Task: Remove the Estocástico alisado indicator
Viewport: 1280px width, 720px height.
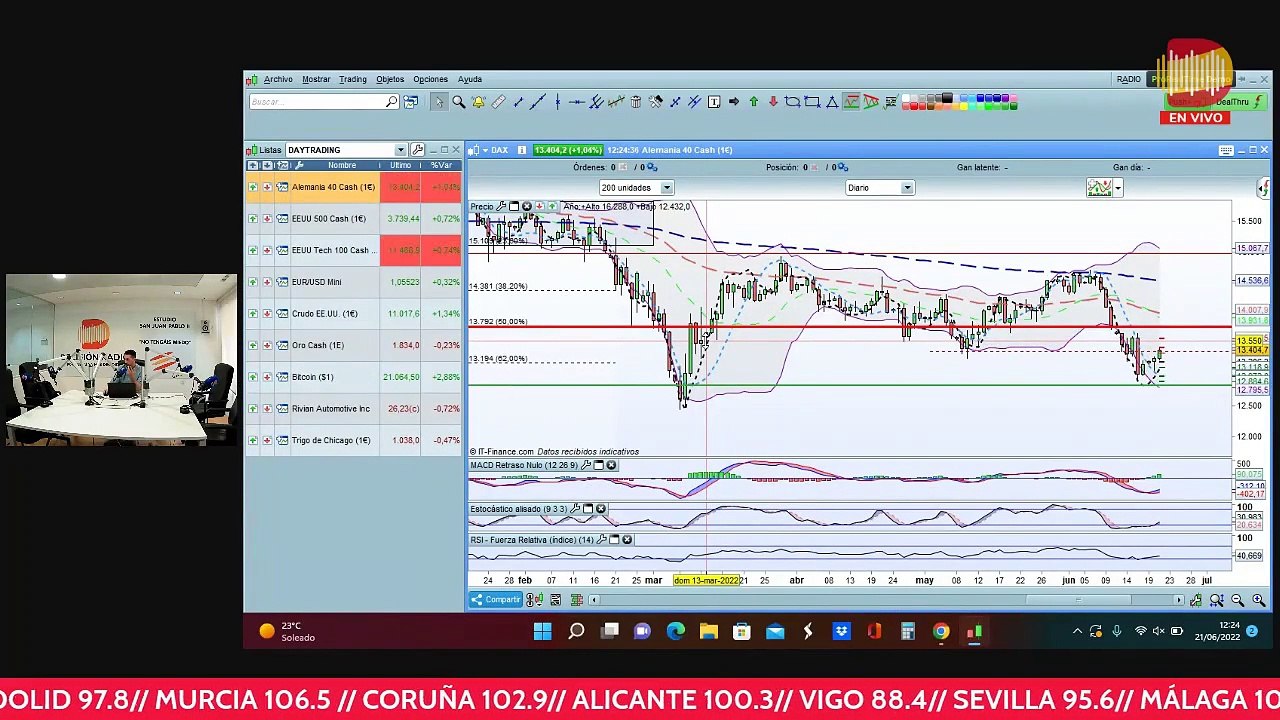Action: pos(600,509)
